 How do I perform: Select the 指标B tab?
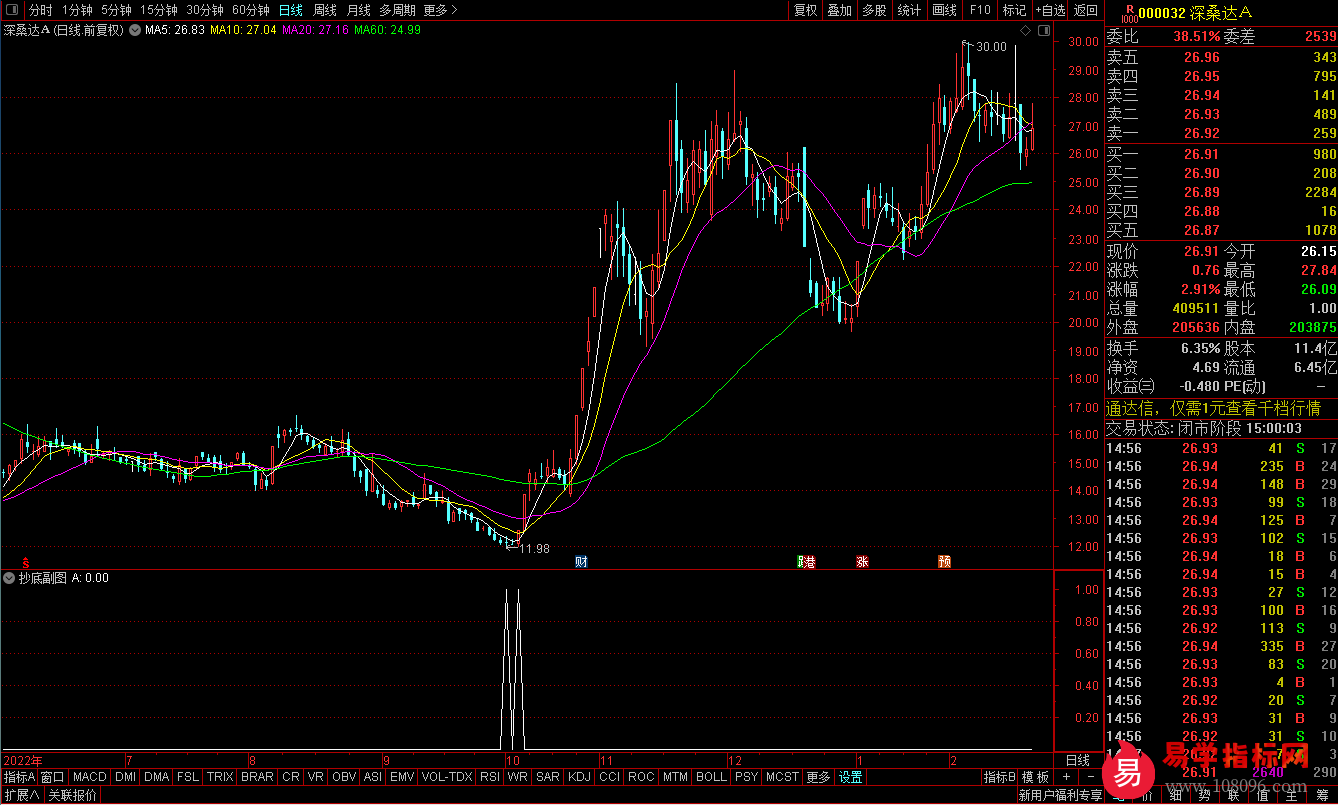[1000, 777]
